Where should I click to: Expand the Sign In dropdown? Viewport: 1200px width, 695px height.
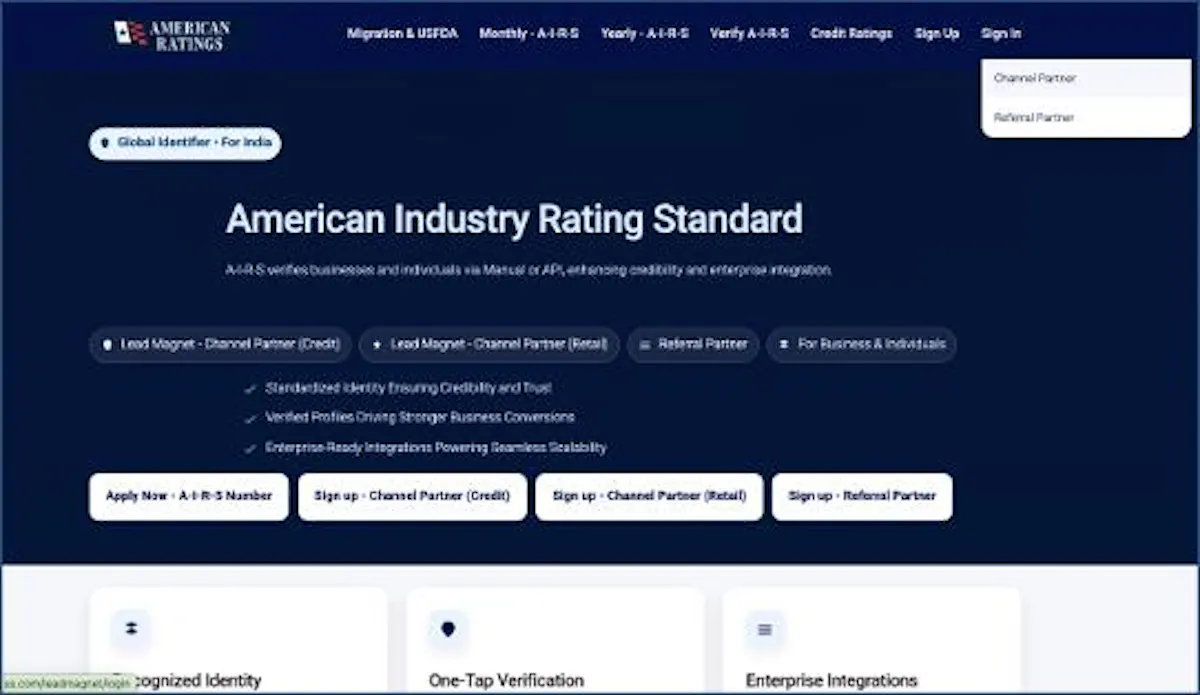1001,34
